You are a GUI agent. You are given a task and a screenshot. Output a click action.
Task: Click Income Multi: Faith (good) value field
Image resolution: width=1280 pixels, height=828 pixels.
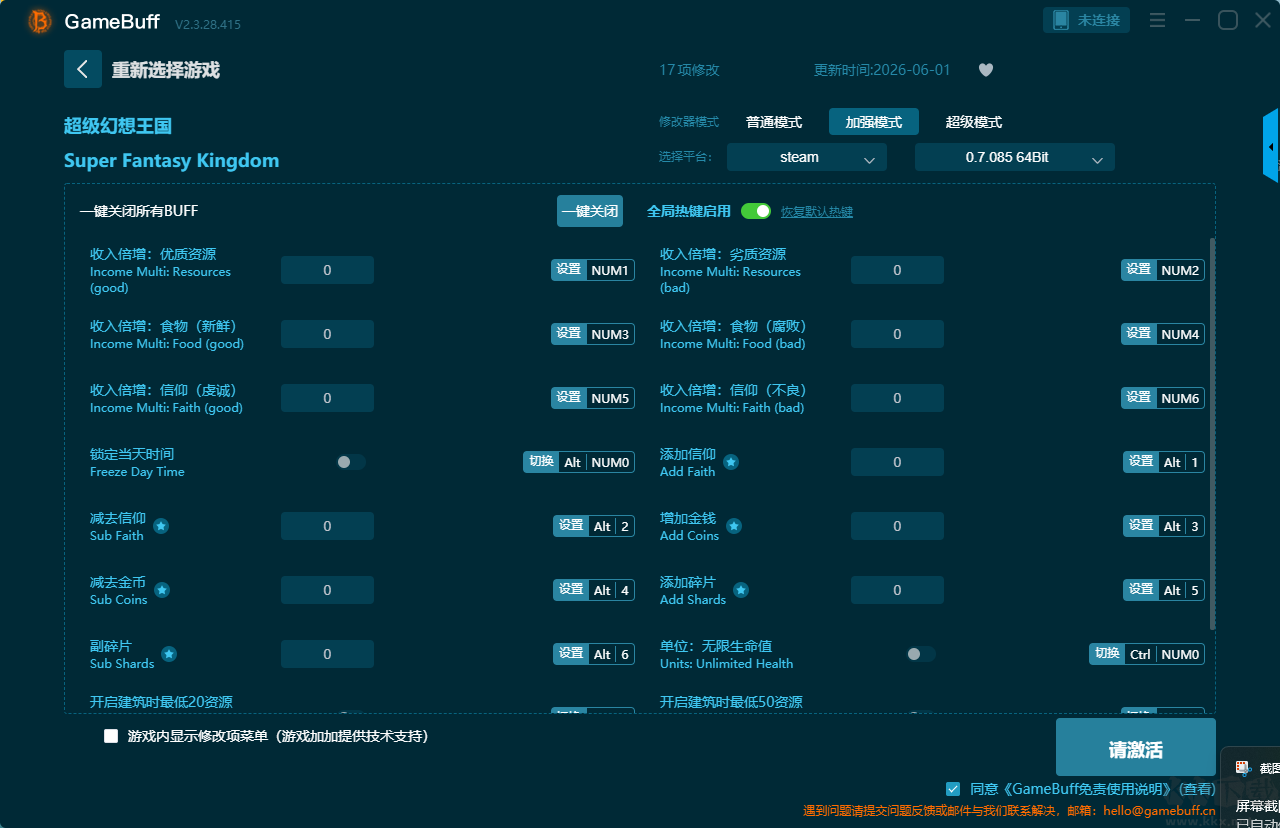tap(327, 398)
